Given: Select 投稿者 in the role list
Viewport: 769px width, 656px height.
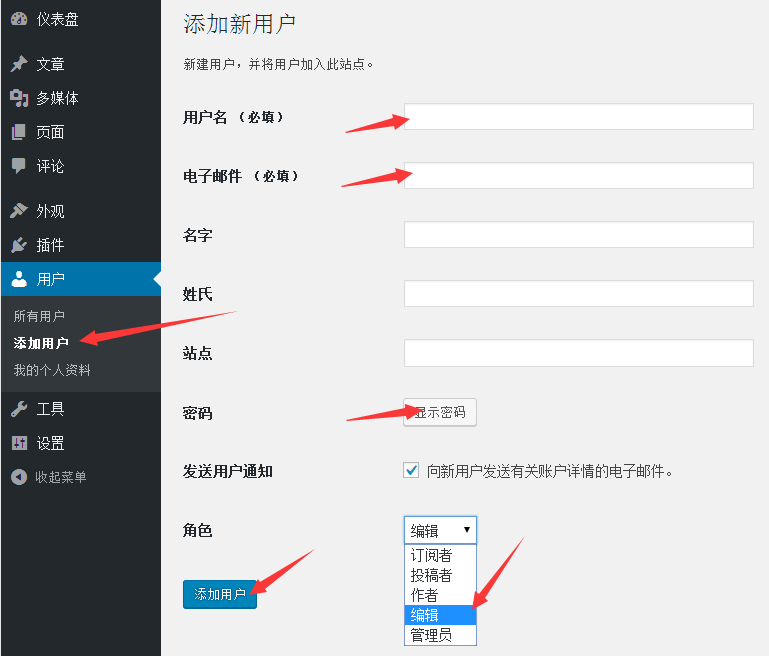Looking at the screenshot, I should click(x=440, y=575).
